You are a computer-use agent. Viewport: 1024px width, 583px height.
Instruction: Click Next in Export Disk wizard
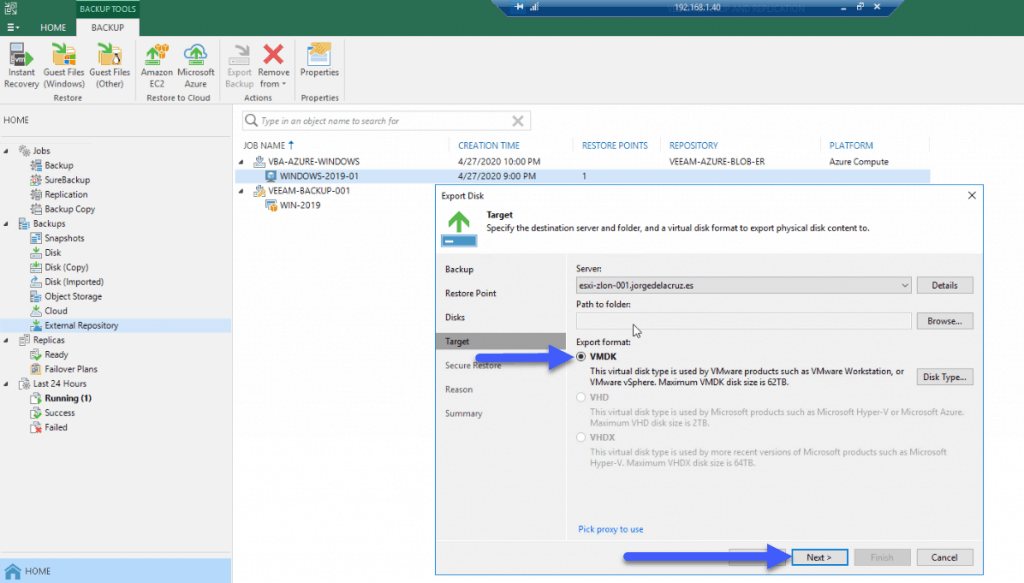[819, 558]
